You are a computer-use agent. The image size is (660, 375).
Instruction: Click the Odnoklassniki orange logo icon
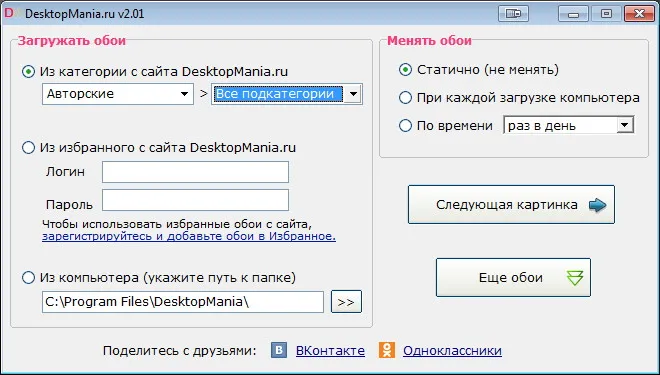[387, 350]
